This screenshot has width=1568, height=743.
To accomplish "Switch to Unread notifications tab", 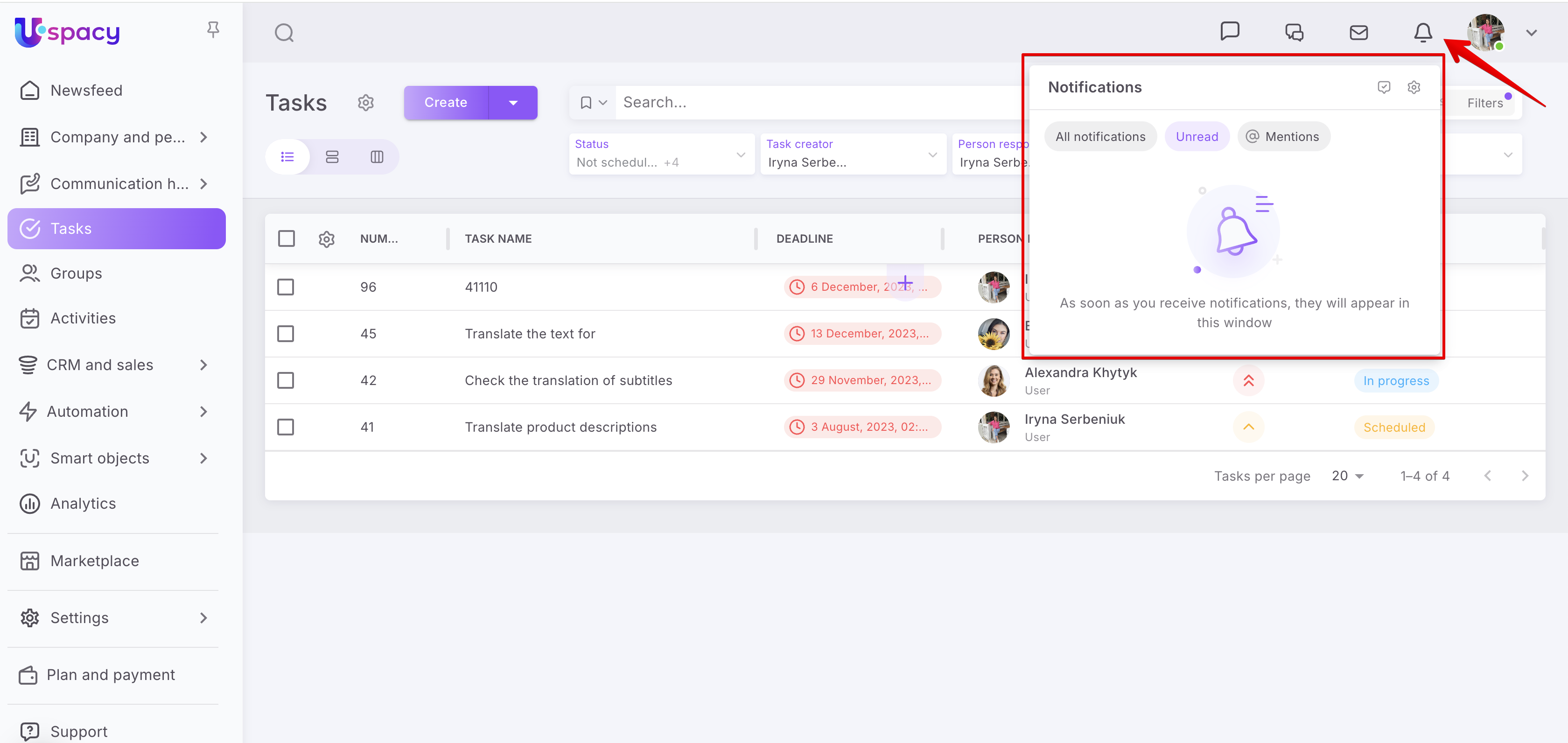I will pyautogui.click(x=1196, y=137).
